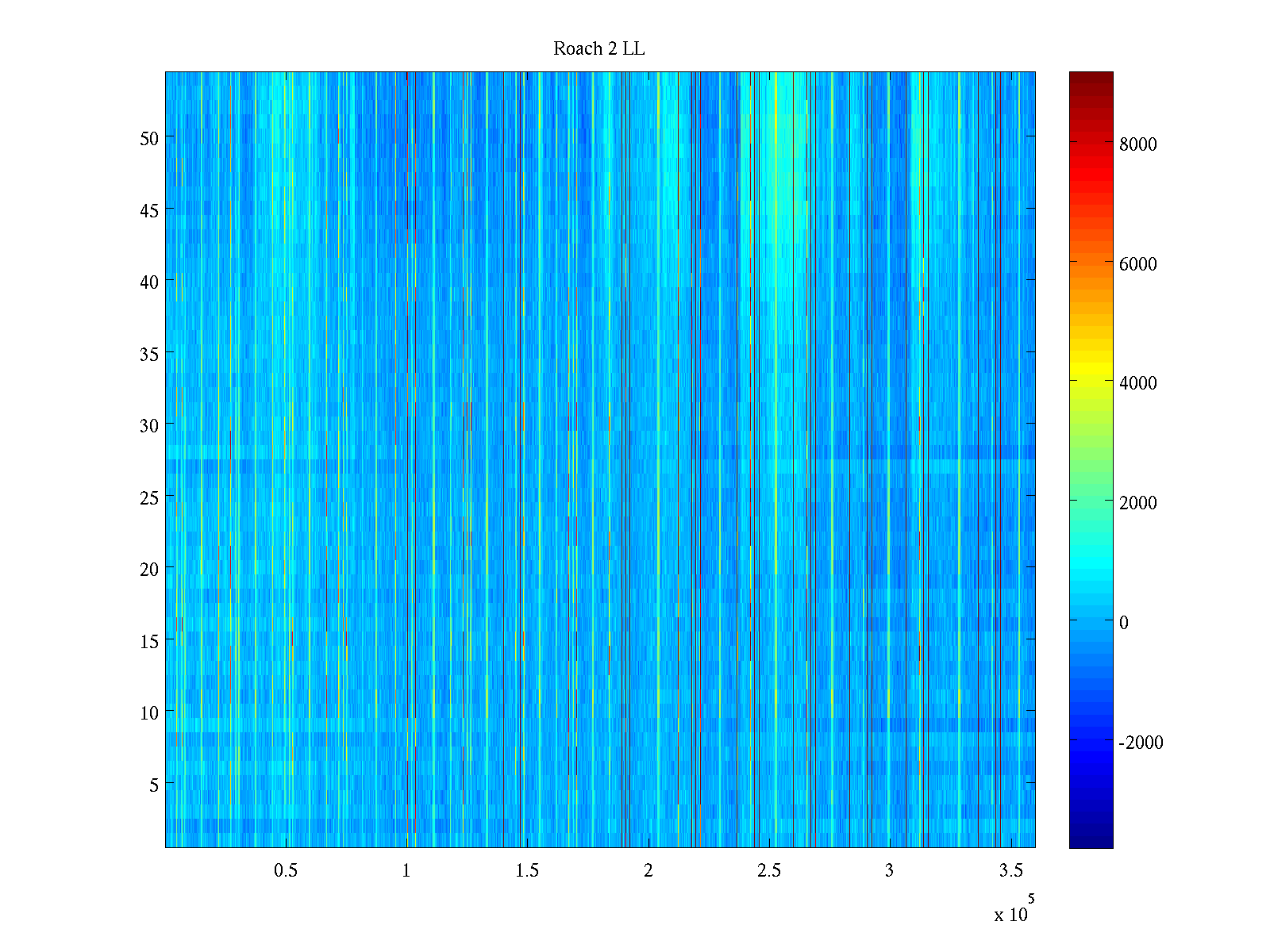Click the x-axis tick label 1.5
The image size is (1270, 952).
[527, 871]
